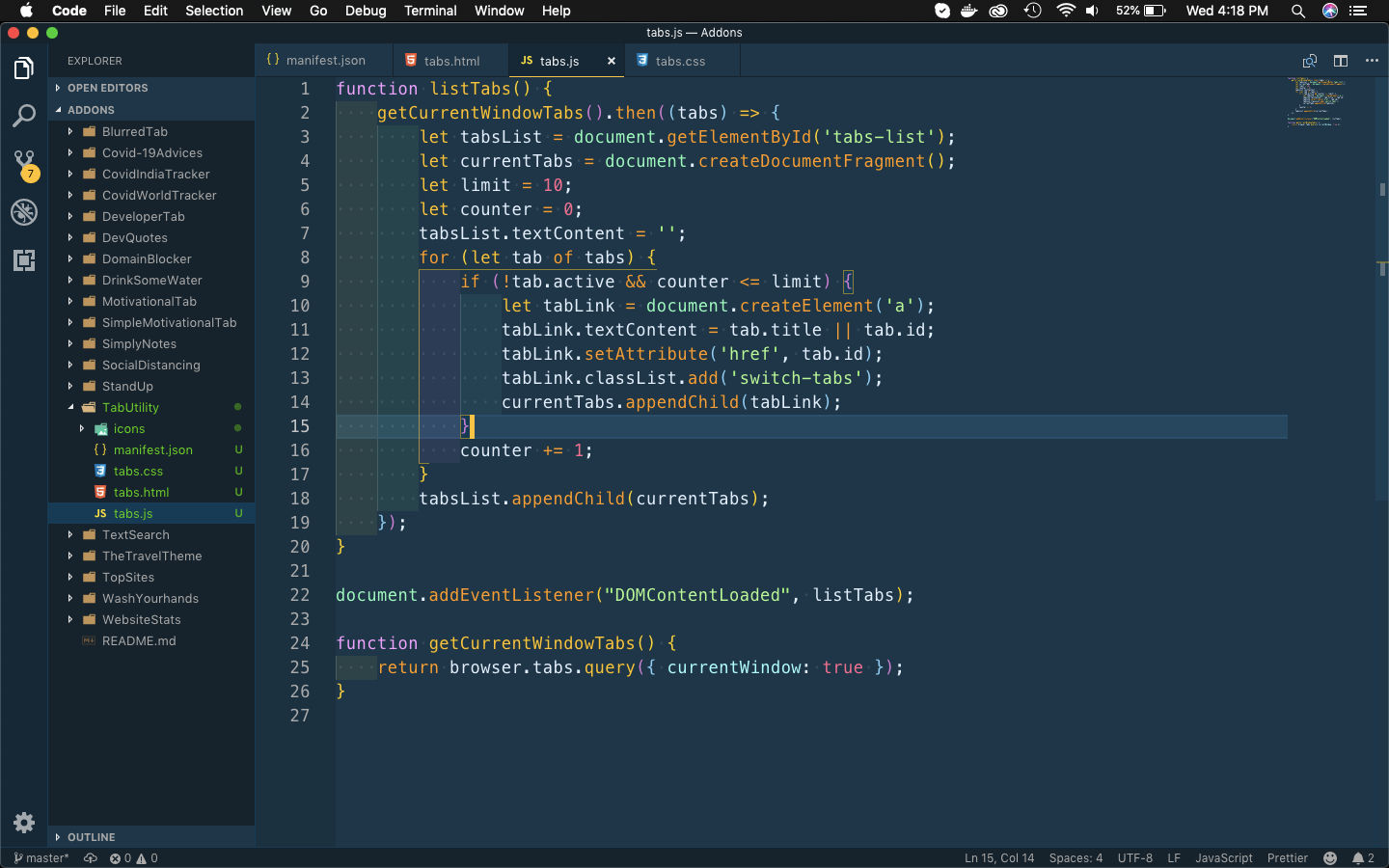
Task: Open Notification Center list icon
Action: 1358,11
